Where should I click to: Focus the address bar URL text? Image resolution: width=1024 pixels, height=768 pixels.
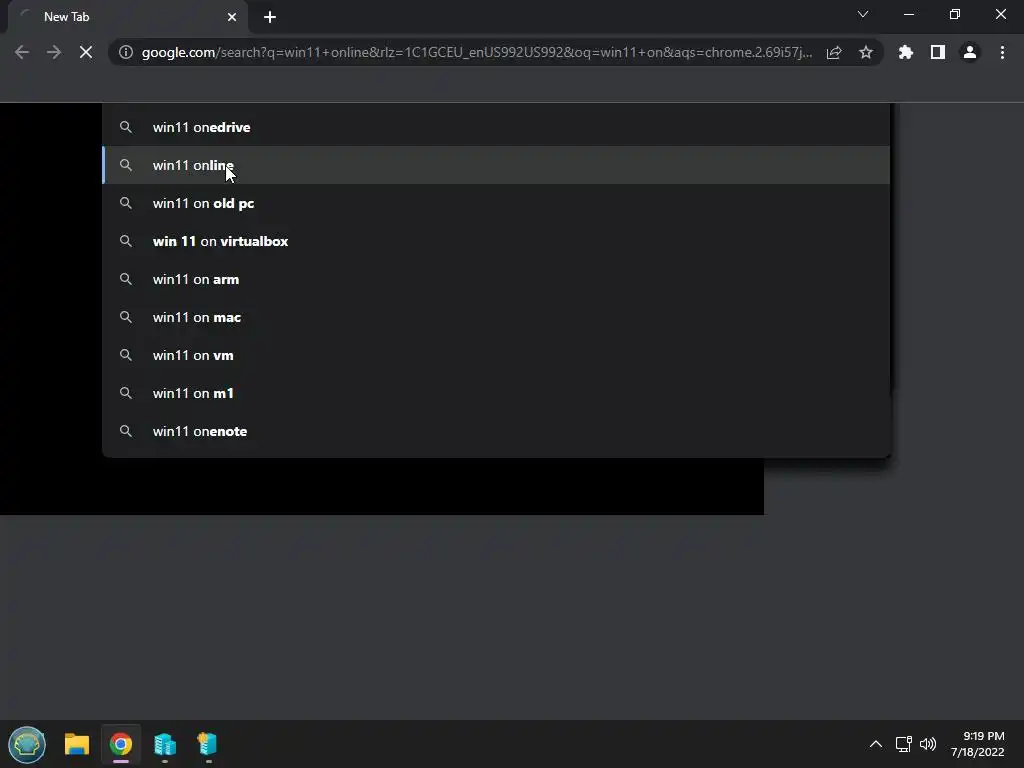(477, 52)
